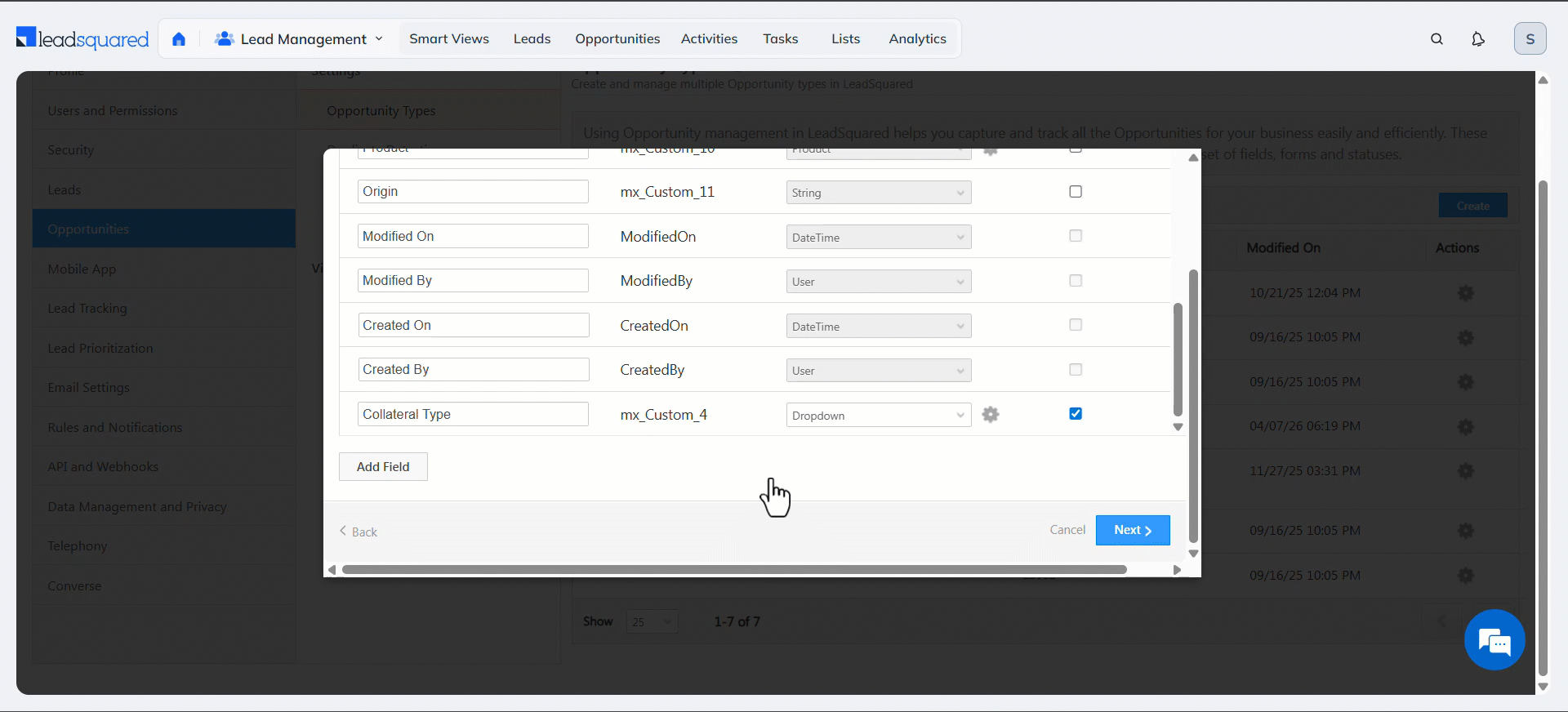Open the Analytics menu item
The height and width of the screenshot is (712, 1568).
917,39
